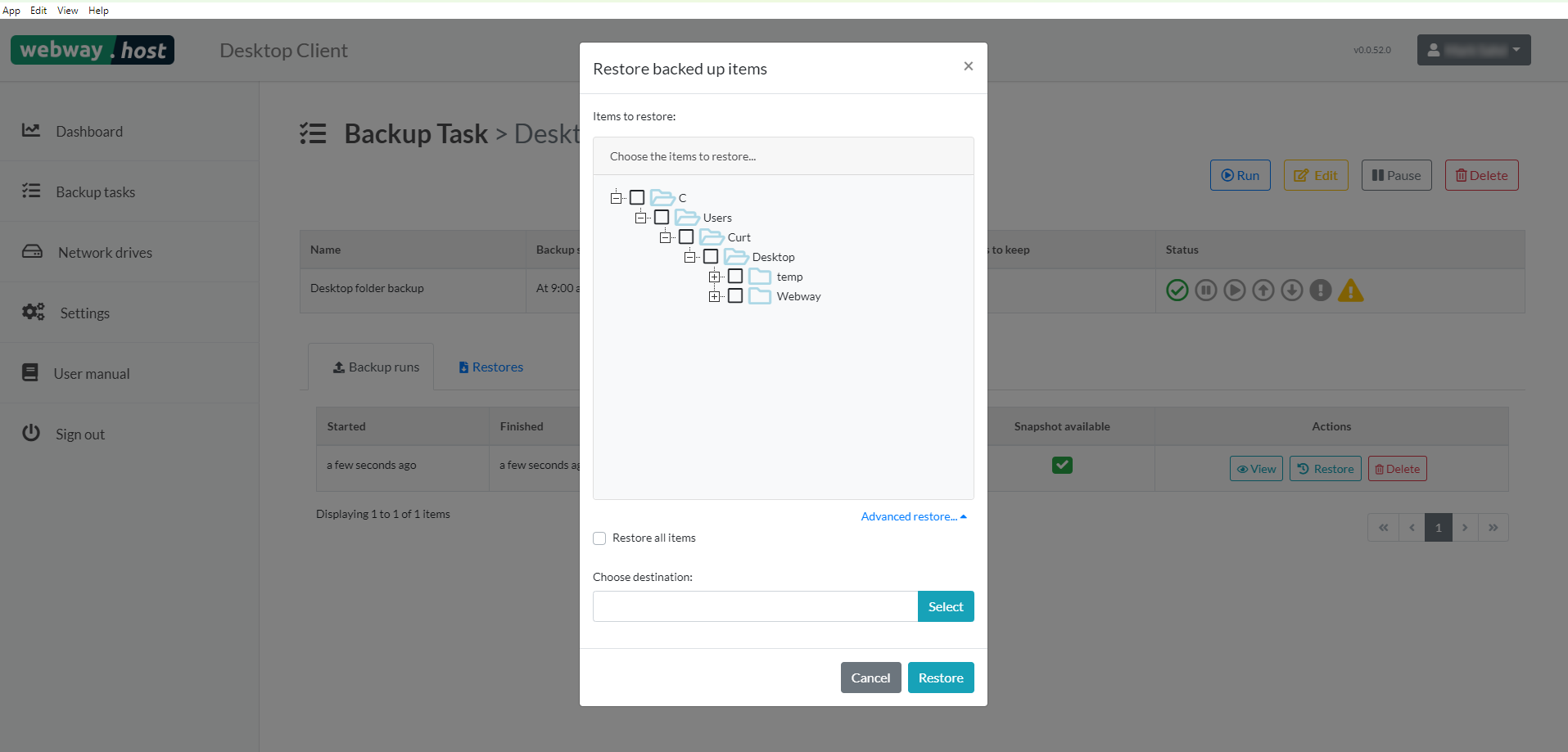The height and width of the screenshot is (752, 1568).
Task: Switch to the Restores tab
Action: tap(491, 367)
